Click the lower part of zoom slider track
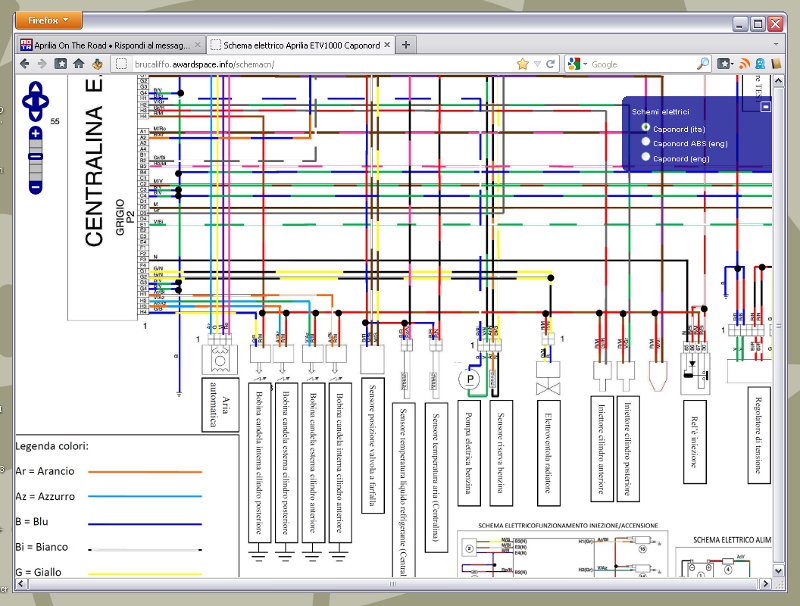The height and width of the screenshot is (606, 800). click(35, 171)
